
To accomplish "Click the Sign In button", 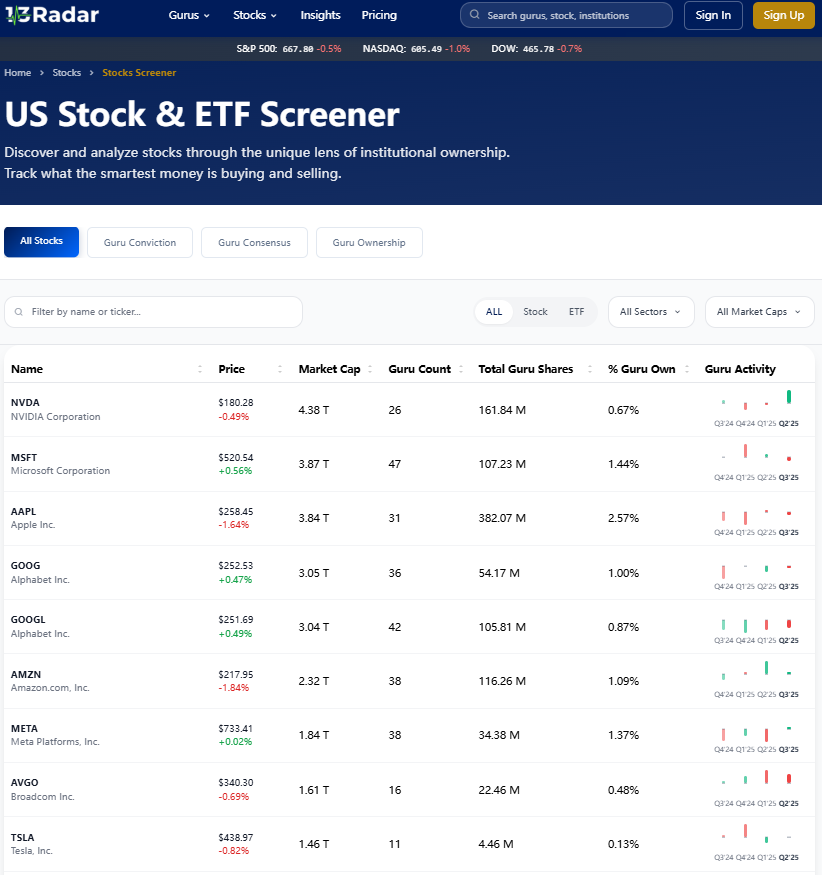I will (x=713, y=15).
